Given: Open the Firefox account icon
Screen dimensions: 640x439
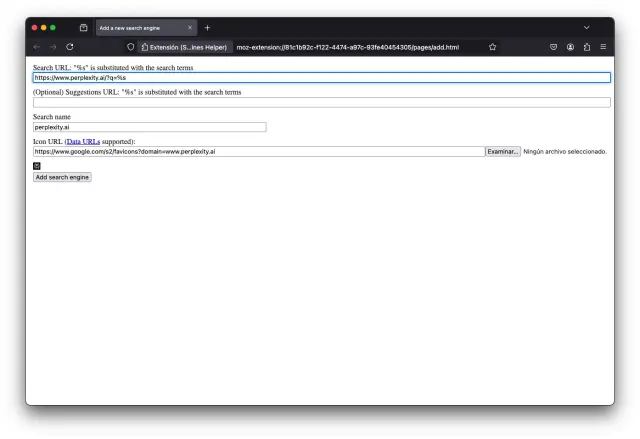Looking at the screenshot, I should pyautogui.click(x=570, y=47).
